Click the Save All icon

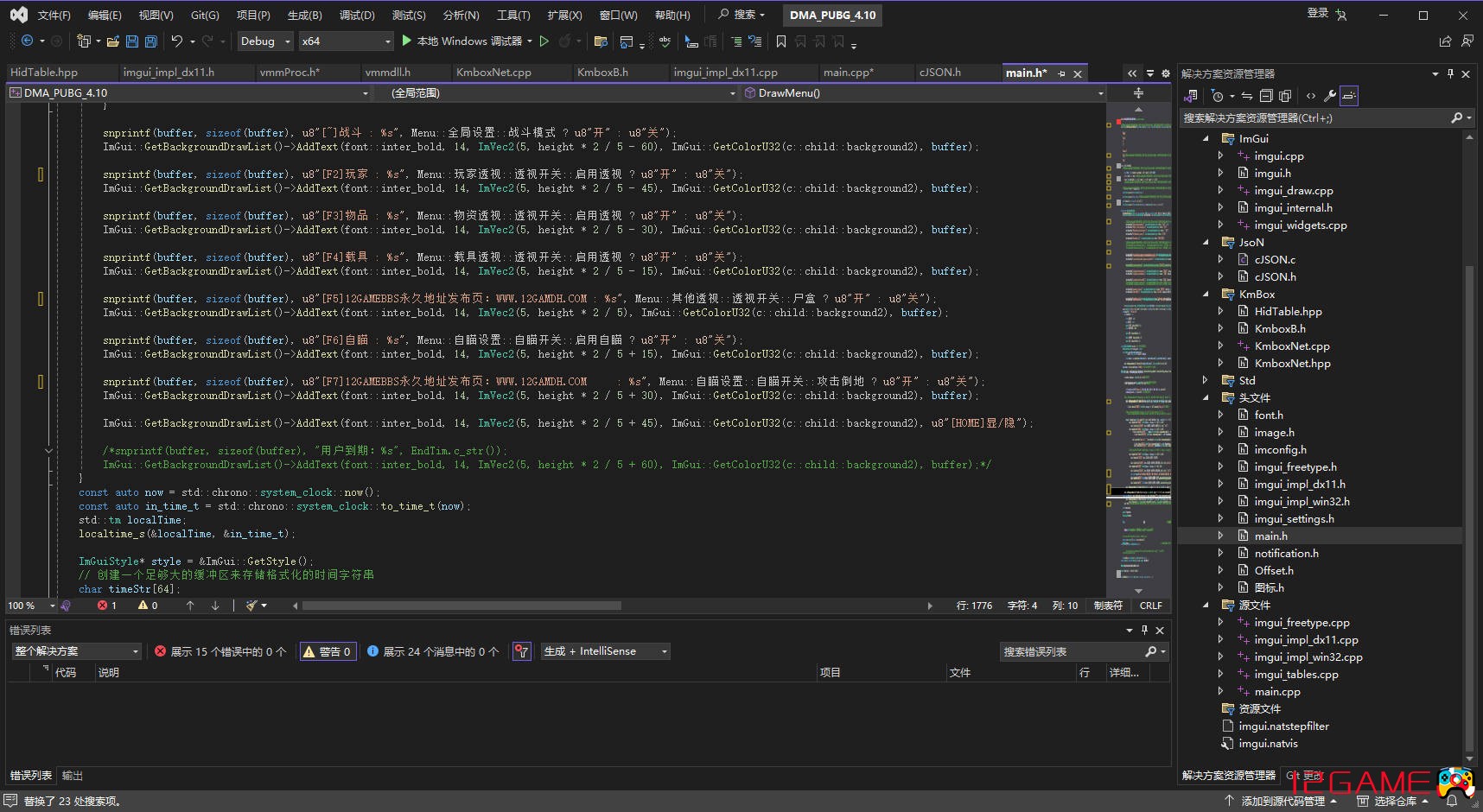pos(150,41)
